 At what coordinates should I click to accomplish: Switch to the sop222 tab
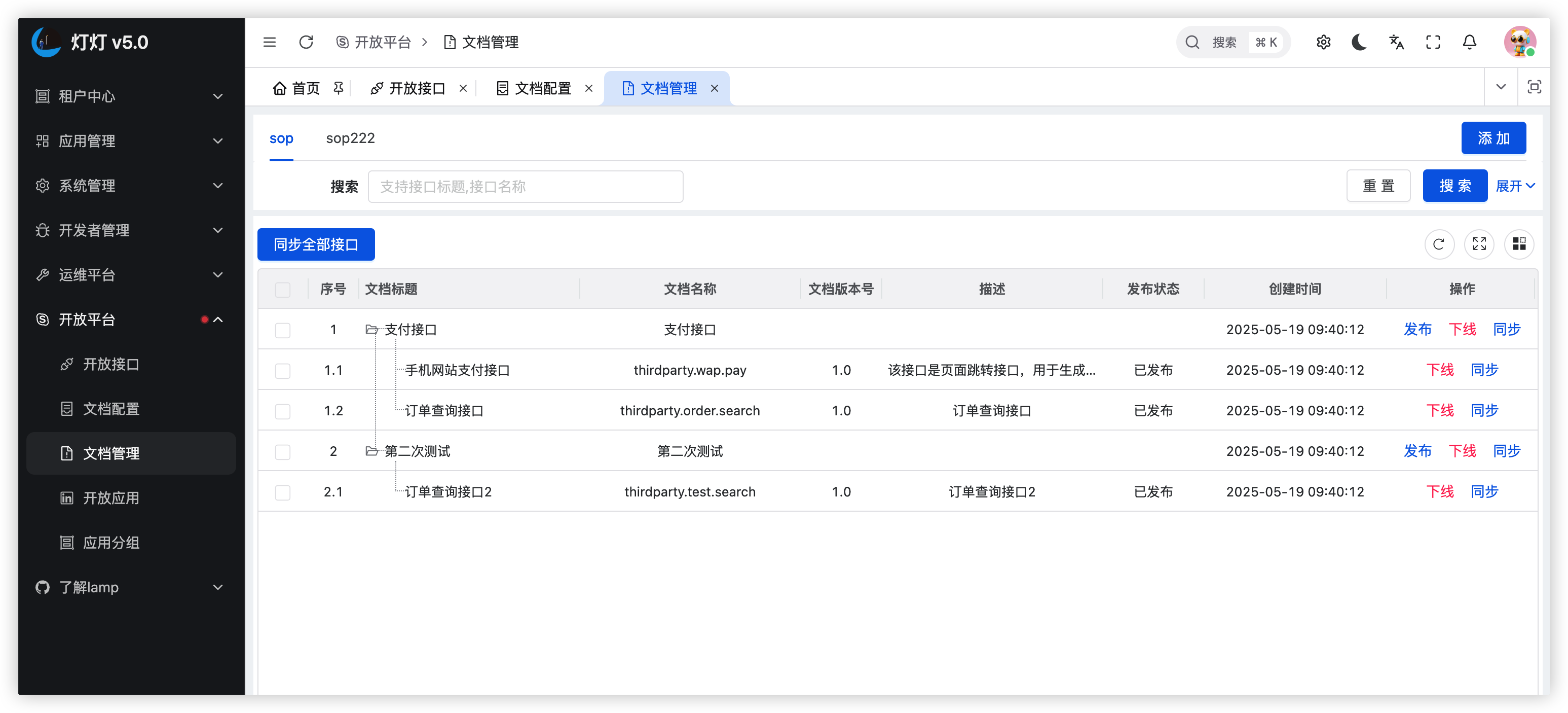coord(350,138)
